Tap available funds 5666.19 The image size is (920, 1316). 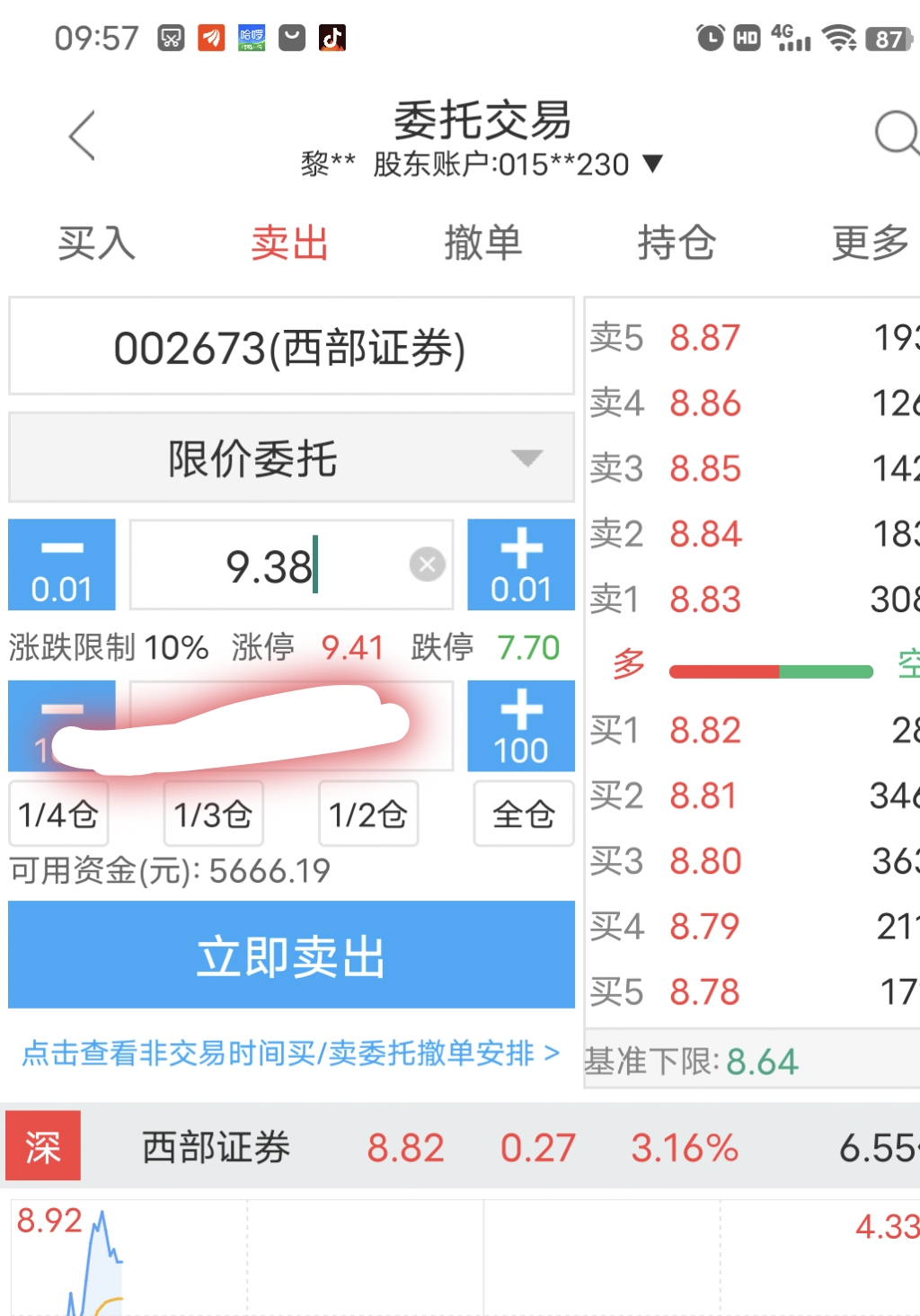tap(270, 870)
